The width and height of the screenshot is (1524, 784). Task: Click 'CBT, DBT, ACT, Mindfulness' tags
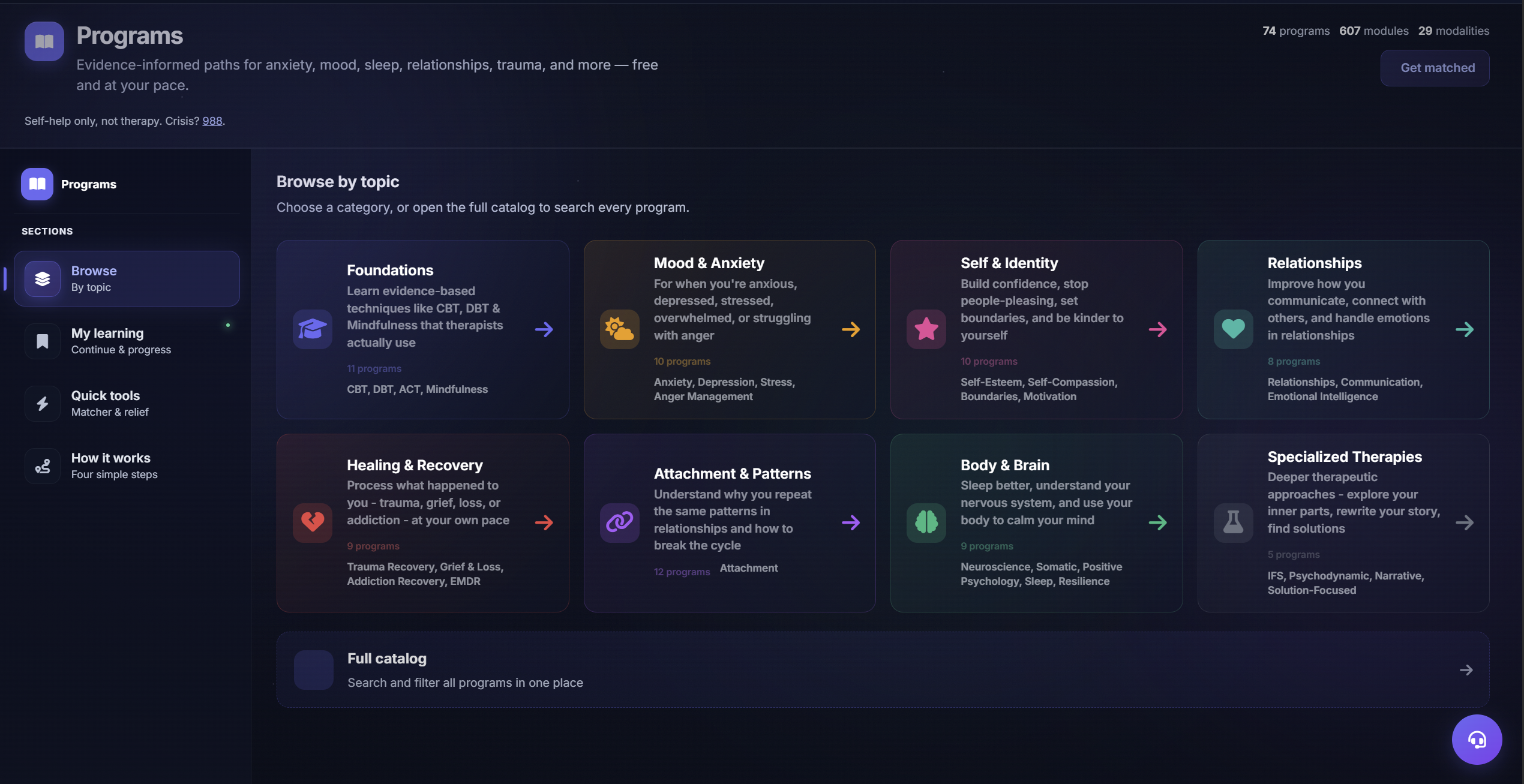click(417, 389)
